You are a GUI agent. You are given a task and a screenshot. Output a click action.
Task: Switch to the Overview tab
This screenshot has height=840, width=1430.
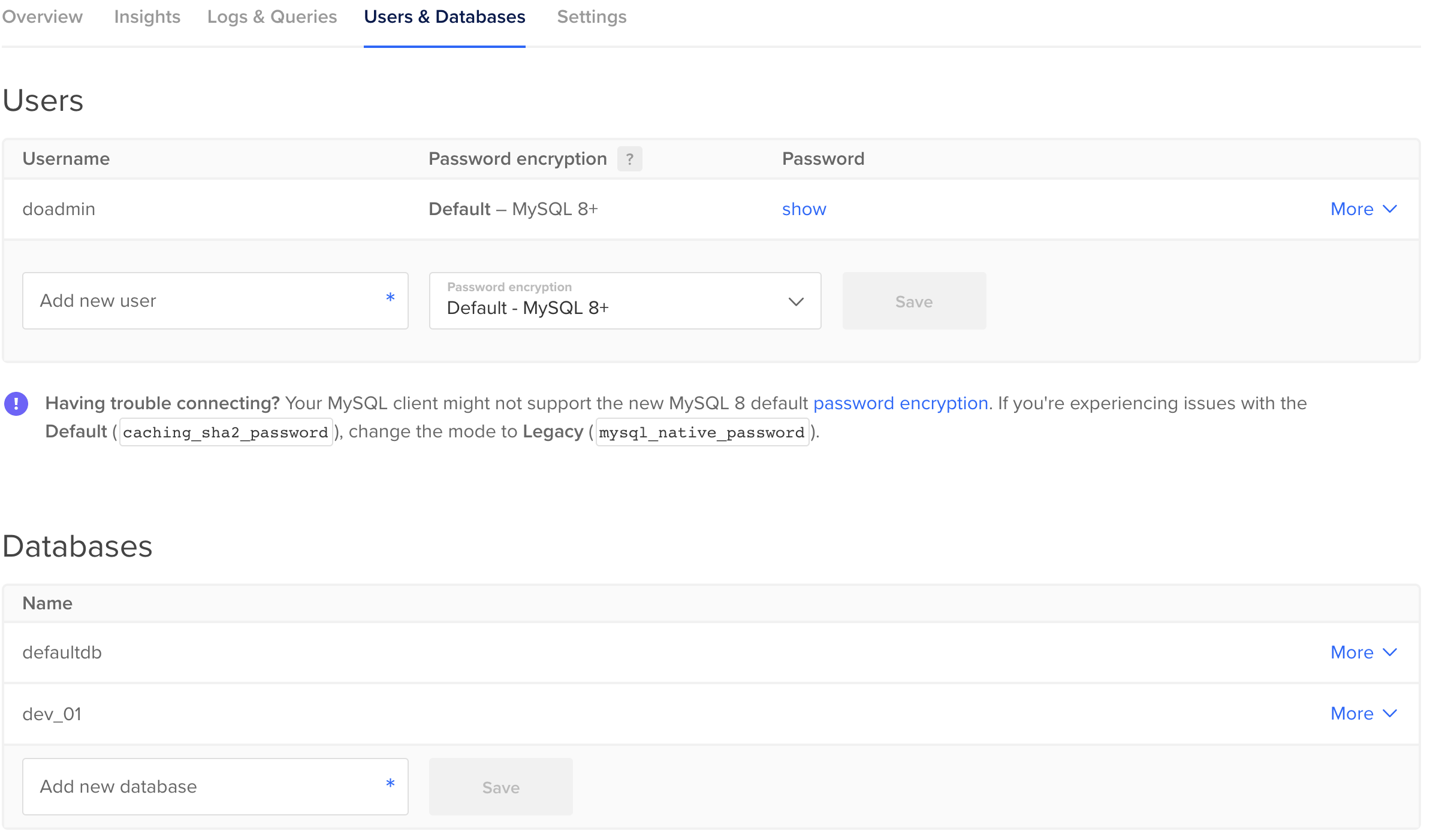42,17
